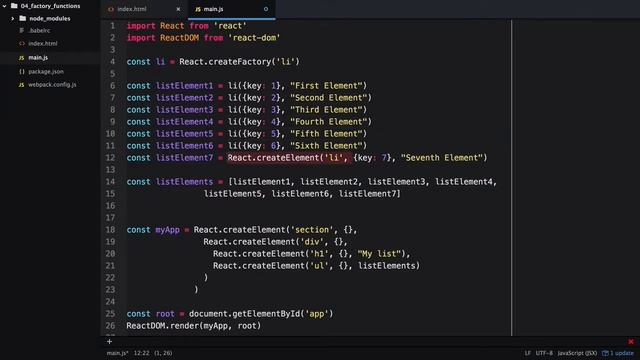Click the red X icon at bottom right
Image resolution: width=640 pixels, height=360 pixels.
(x=631, y=341)
